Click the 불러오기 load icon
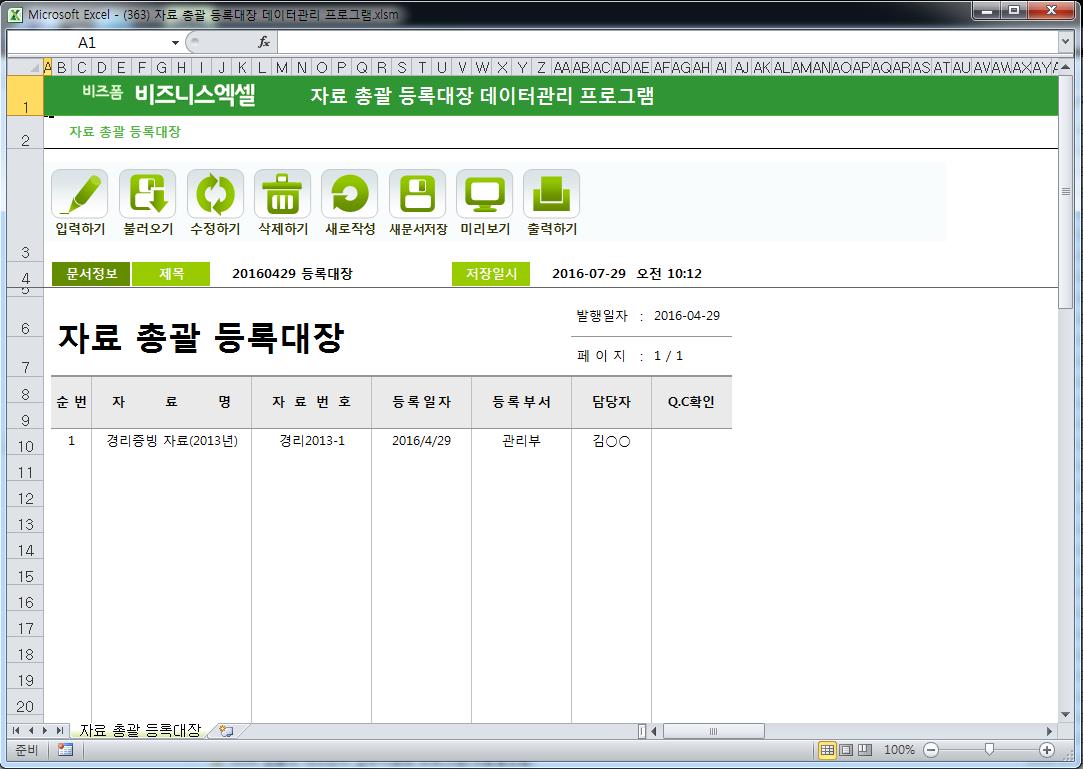The width and height of the screenshot is (1083, 769). [147, 194]
